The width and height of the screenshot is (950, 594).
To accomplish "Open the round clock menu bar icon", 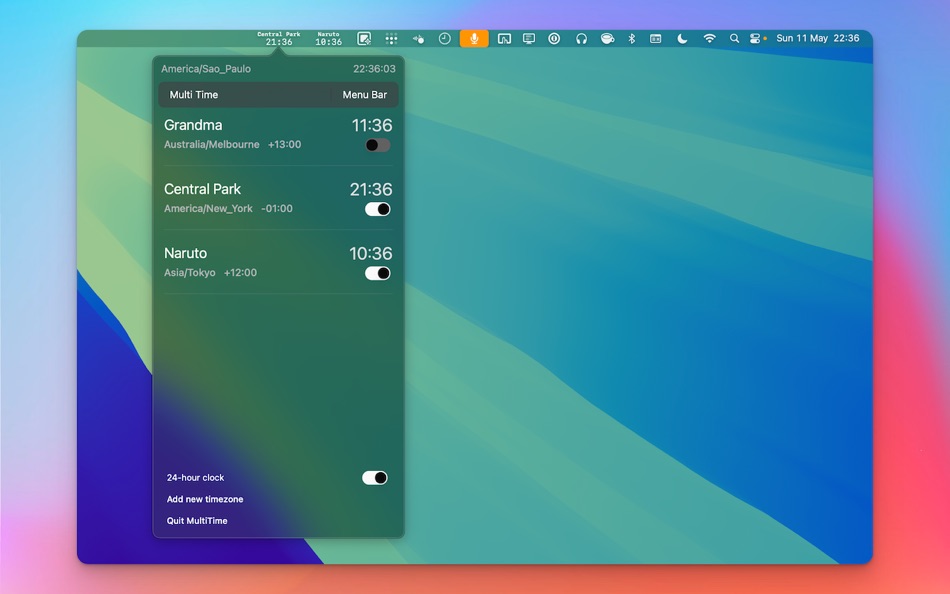I will pyautogui.click(x=445, y=39).
